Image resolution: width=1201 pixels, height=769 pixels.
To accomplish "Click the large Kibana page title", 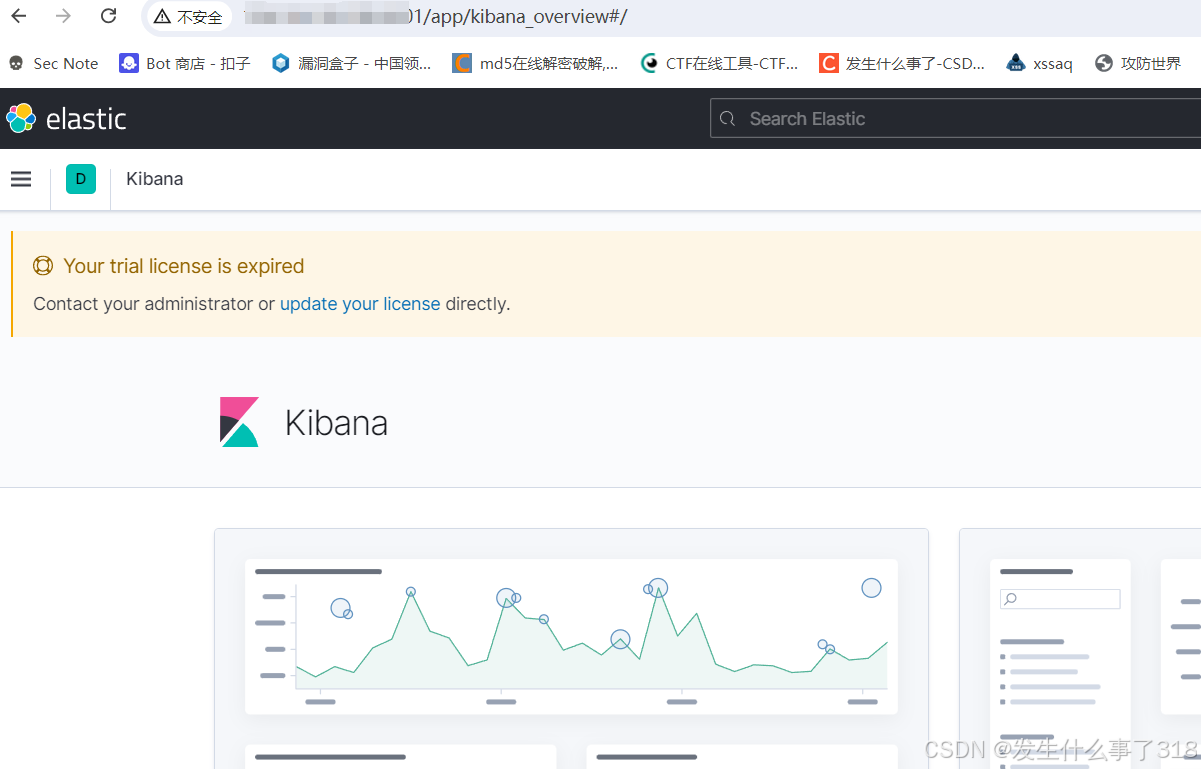I will (x=336, y=423).
